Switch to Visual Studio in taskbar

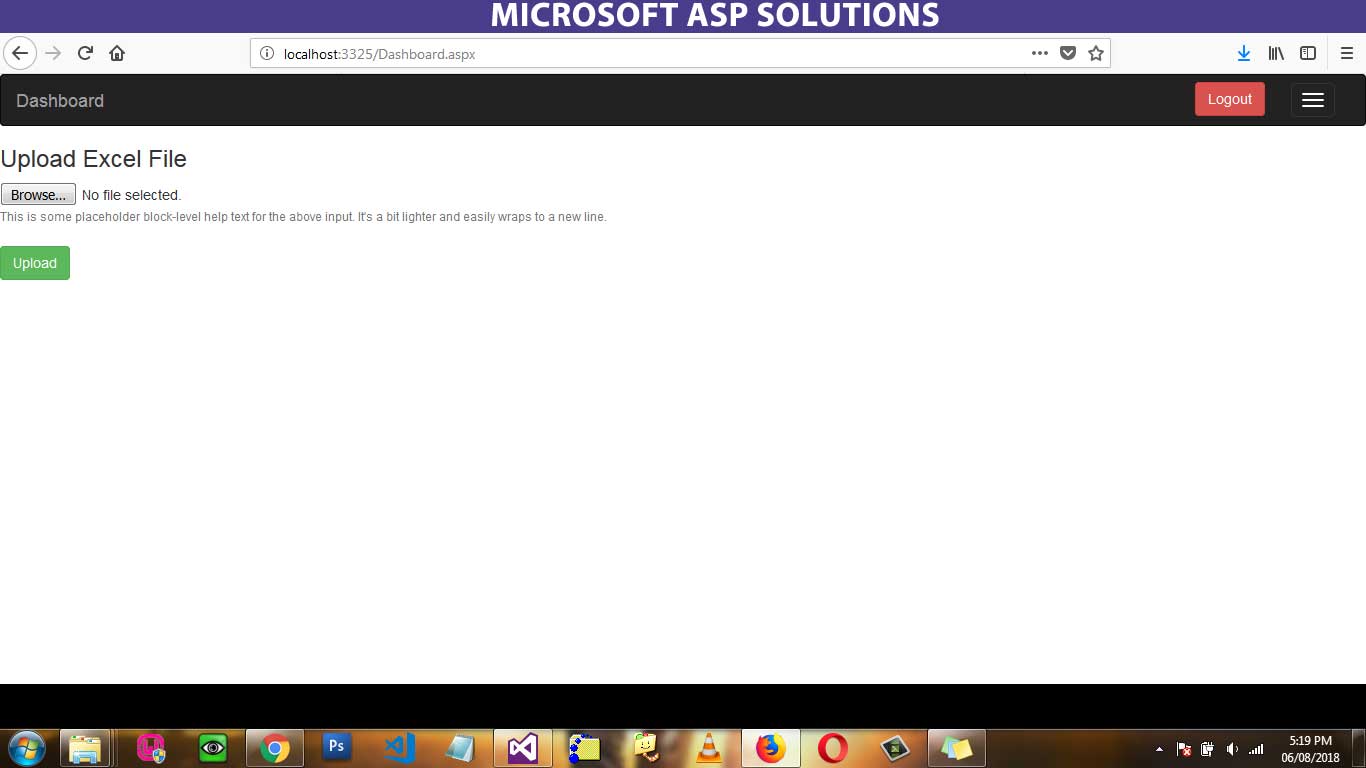(523, 748)
